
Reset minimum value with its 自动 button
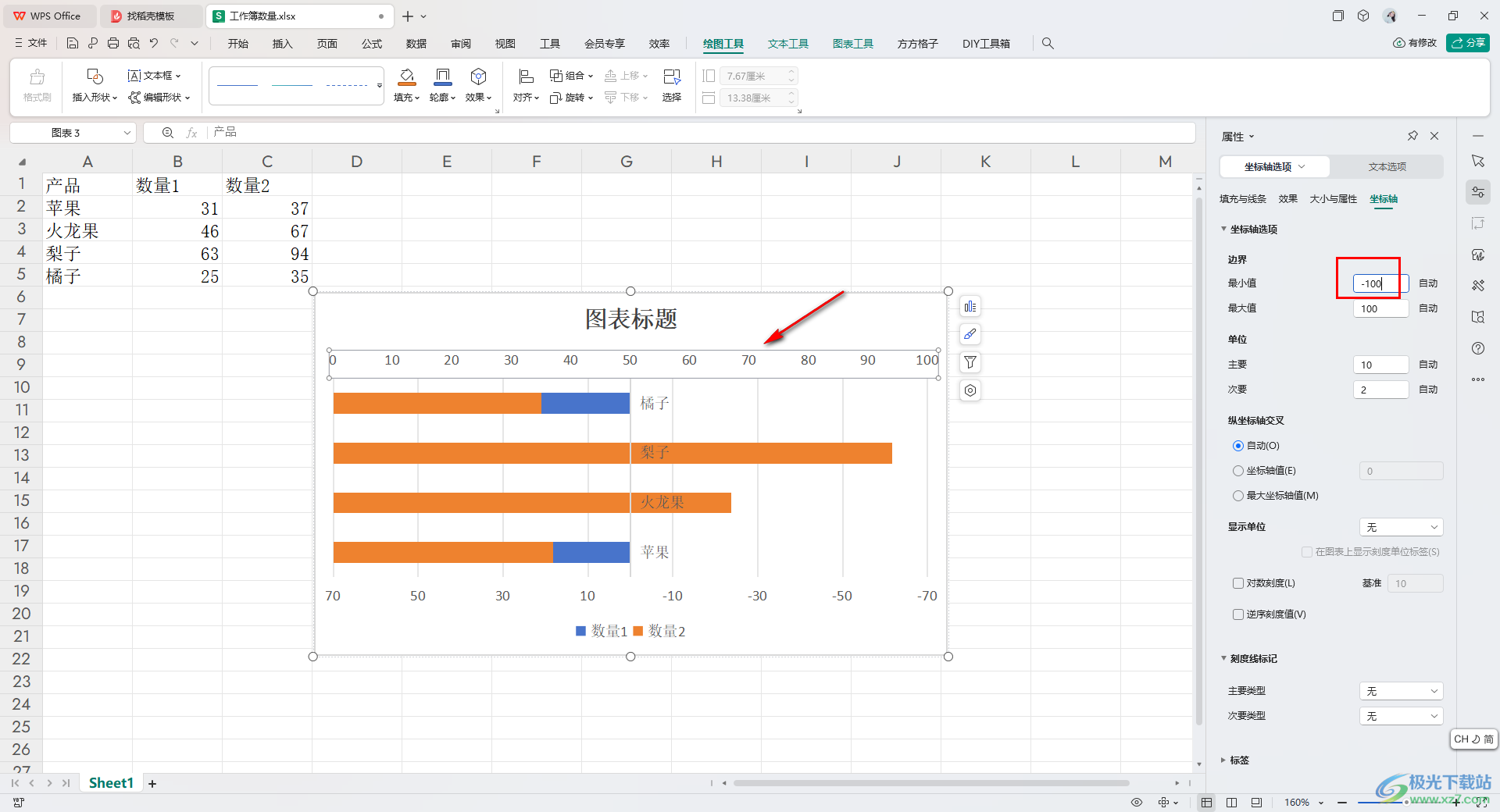point(1428,283)
